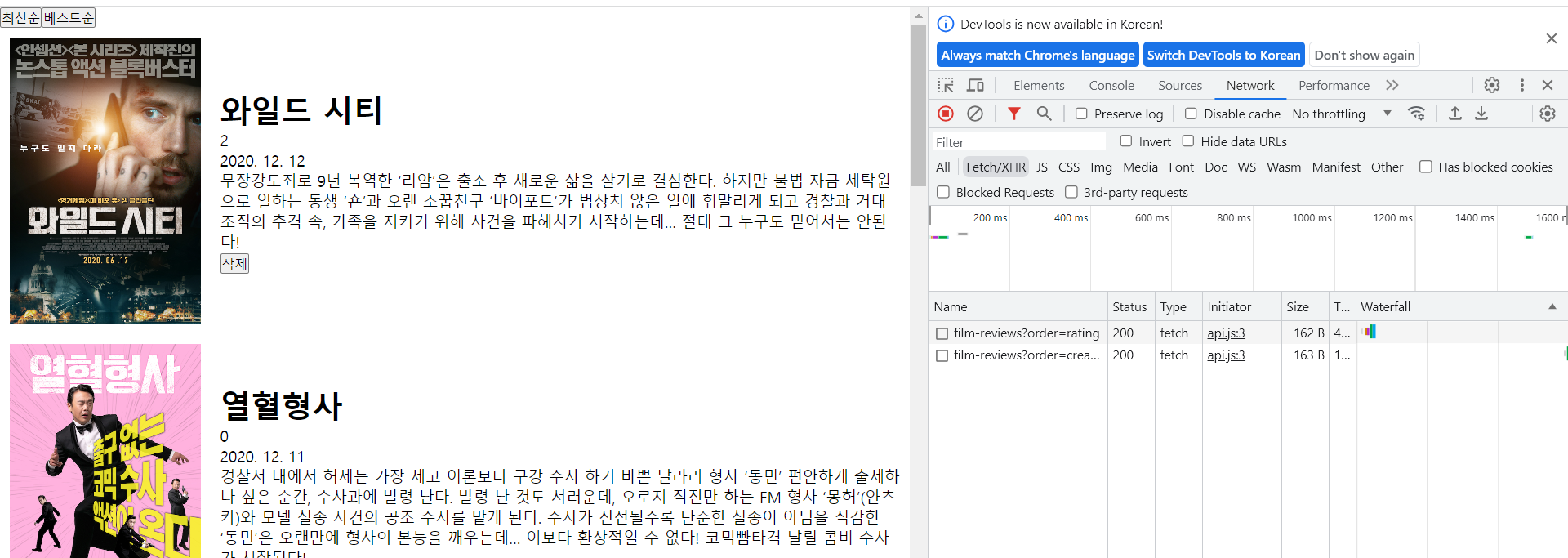Filter requests by WS
Viewport: 1568px width, 558px height.
pos(1247,167)
